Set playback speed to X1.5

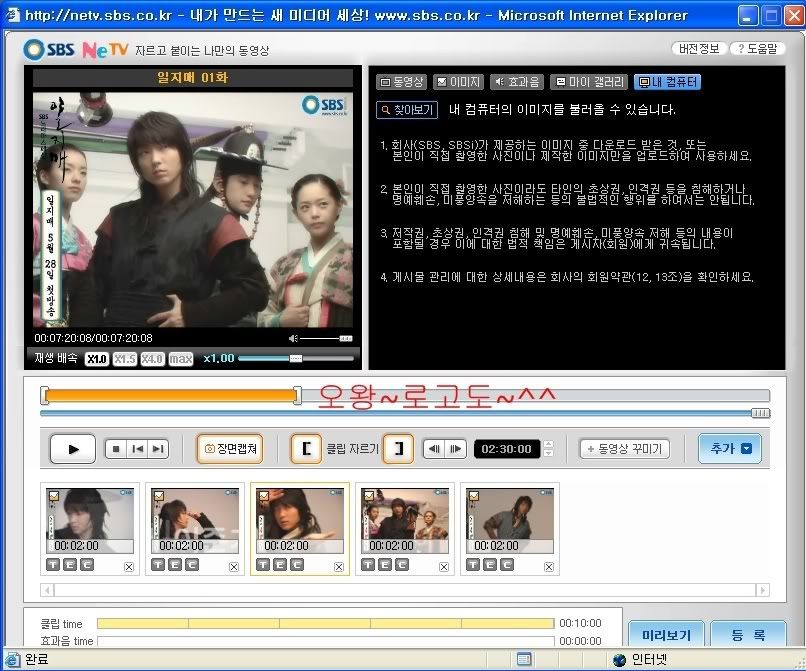tap(125, 359)
